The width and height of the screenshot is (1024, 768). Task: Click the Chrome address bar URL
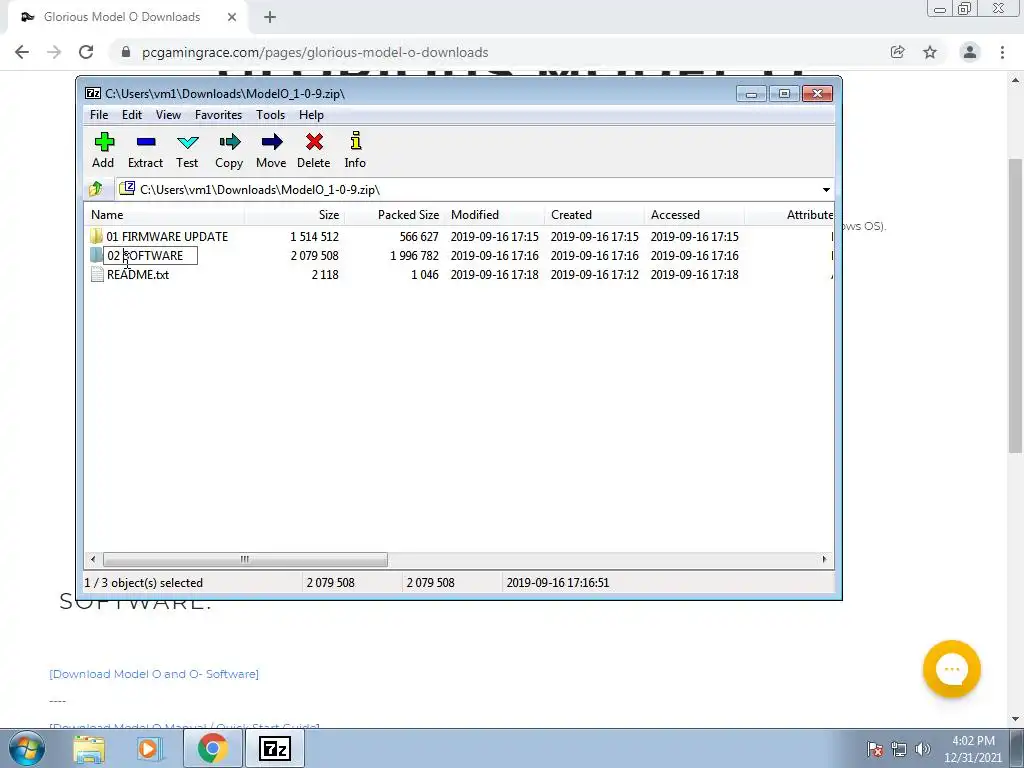(x=315, y=52)
